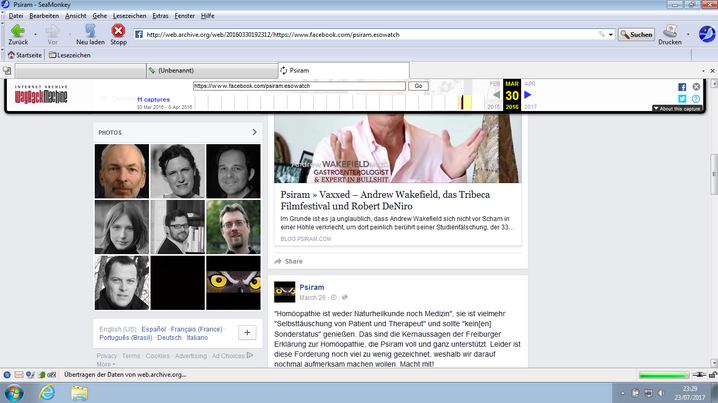Click the highlighted capture marker on timeline
This screenshot has width=718, height=403.
click(x=463, y=102)
